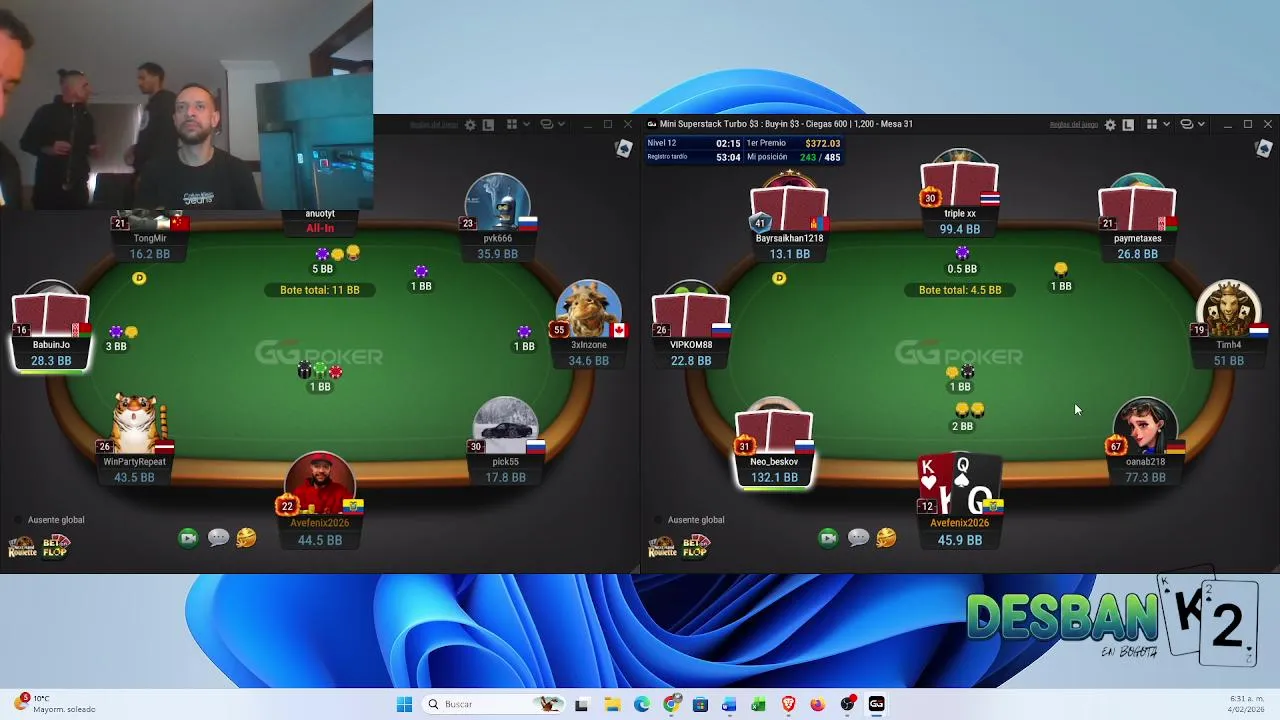1280x720 pixels.
Task: Open Microsoft Store from the taskbar
Action: pyautogui.click(x=700, y=704)
